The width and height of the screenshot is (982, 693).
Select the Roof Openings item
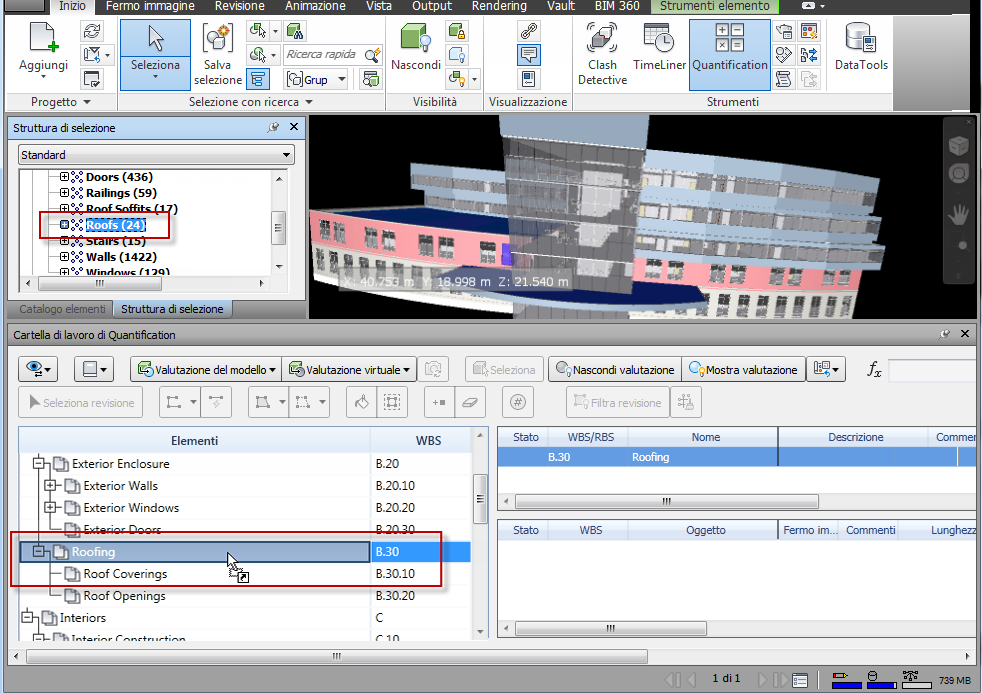tap(124, 595)
